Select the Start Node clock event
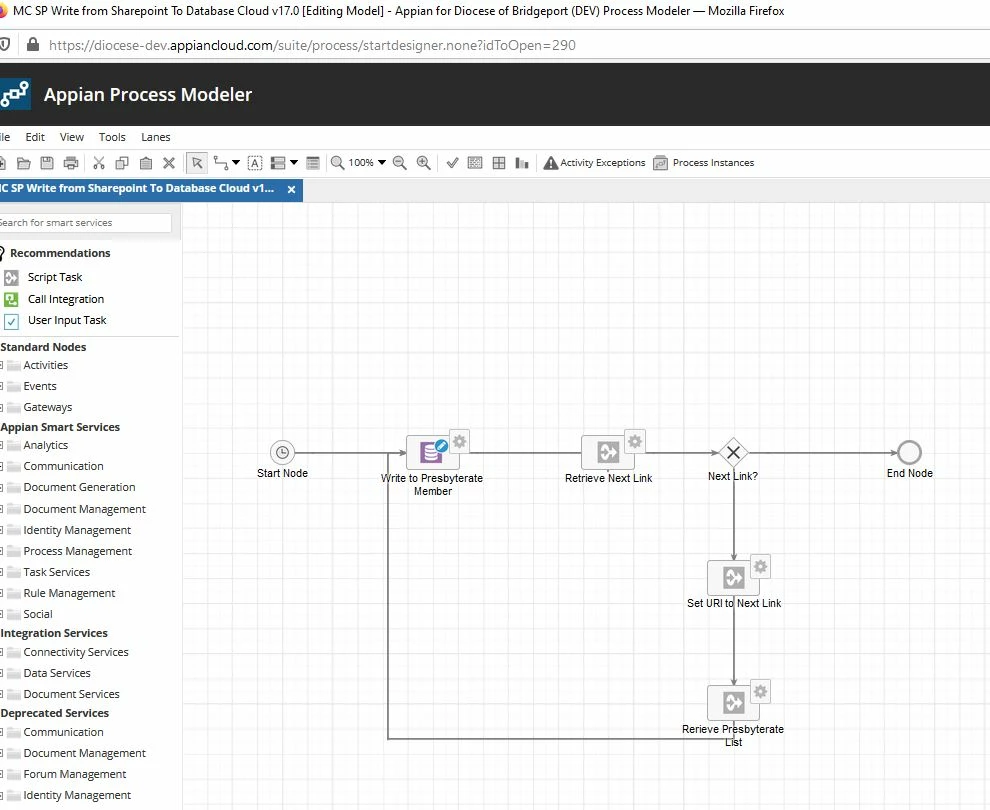The height and width of the screenshot is (810, 990). (282, 453)
